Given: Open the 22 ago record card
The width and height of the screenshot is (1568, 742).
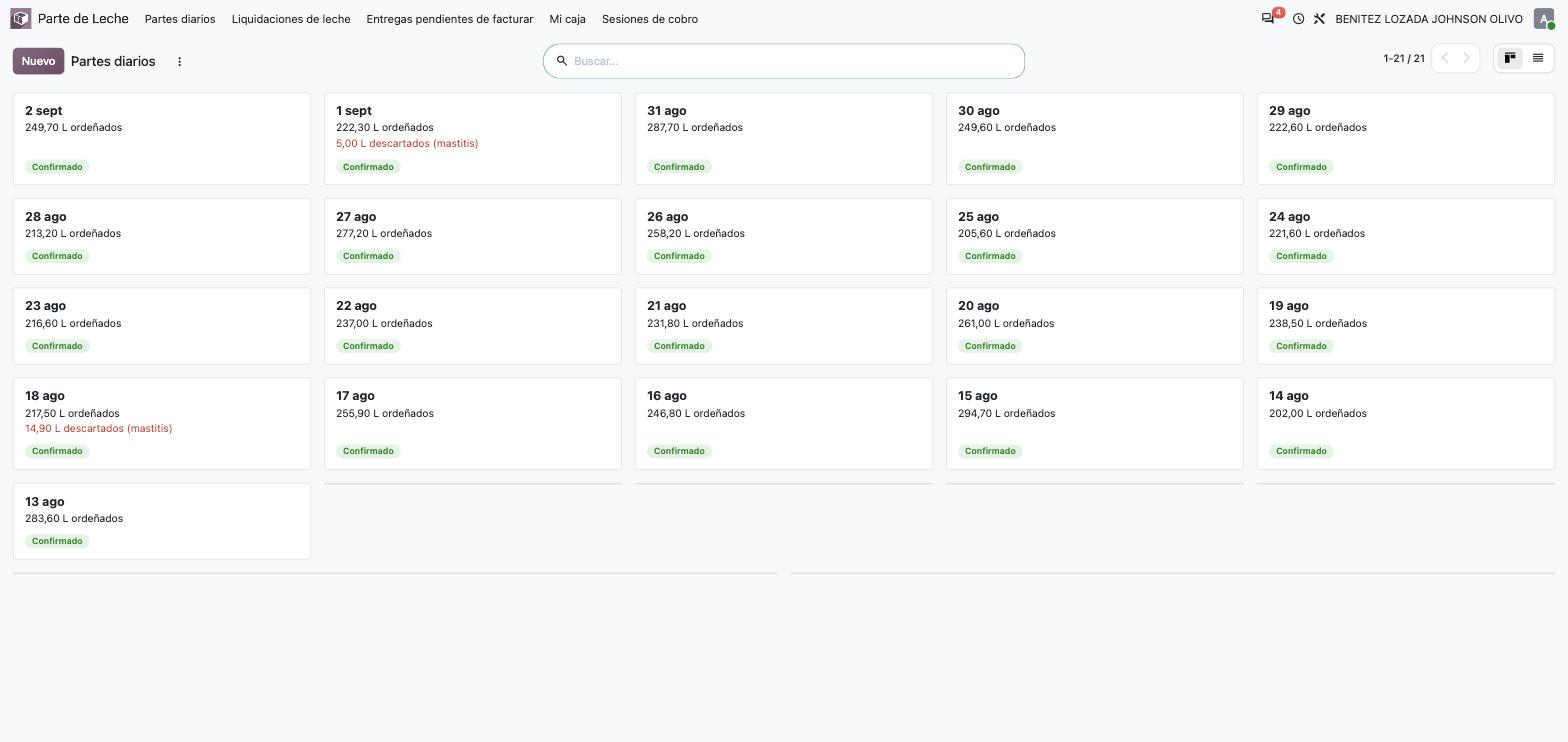Looking at the screenshot, I should (473, 326).
